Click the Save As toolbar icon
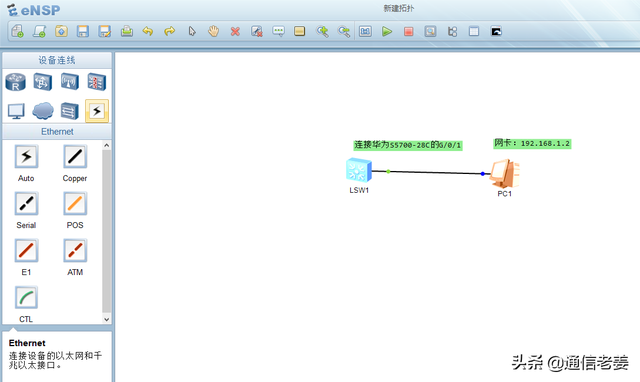 105,31
